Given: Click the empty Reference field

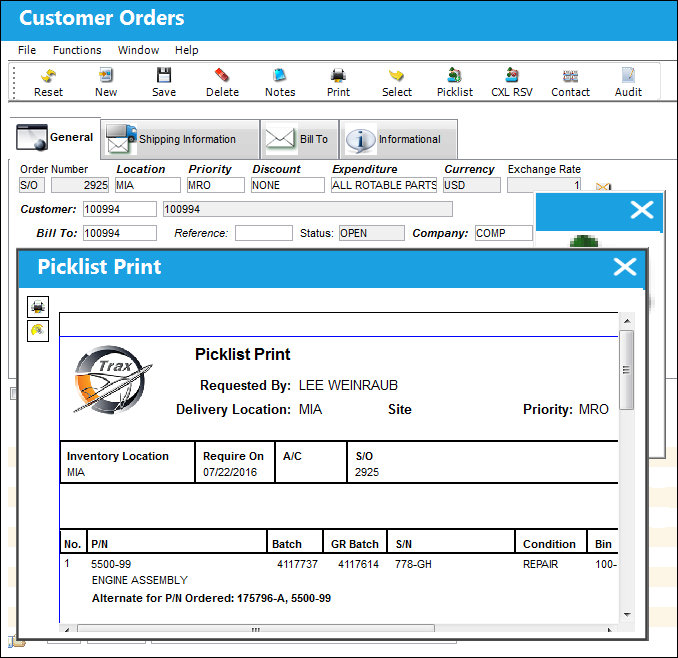Looking at the screenshot, I should 264,233.
